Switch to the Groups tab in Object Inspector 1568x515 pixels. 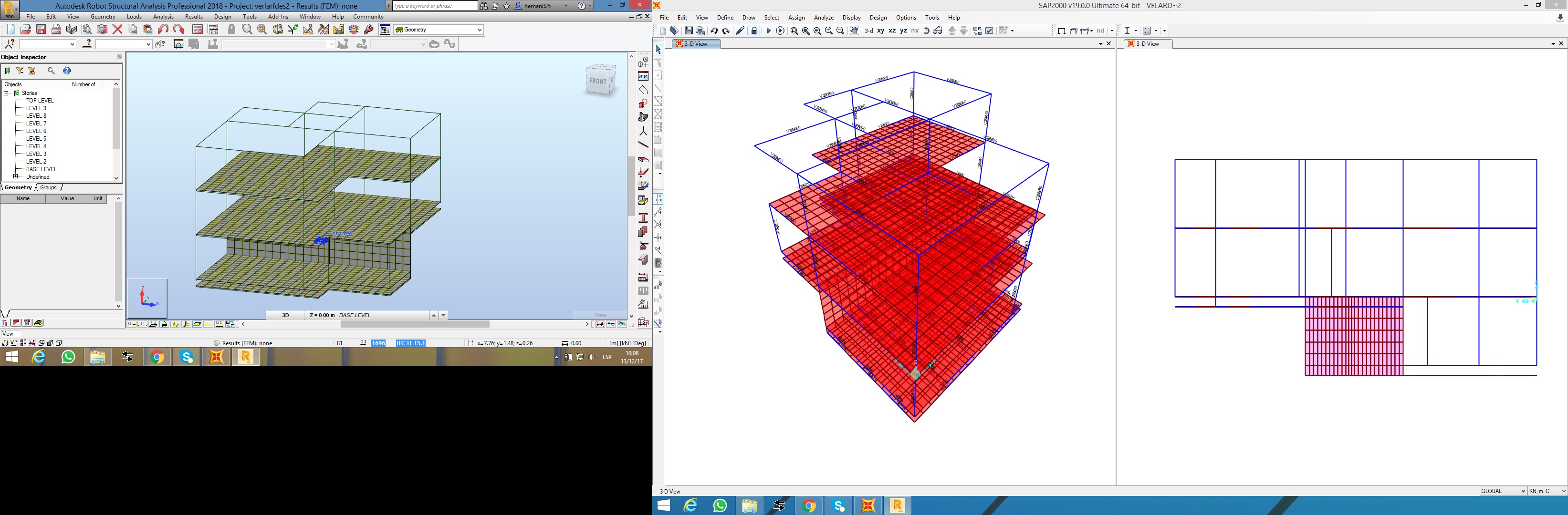(x=48, y=188)
